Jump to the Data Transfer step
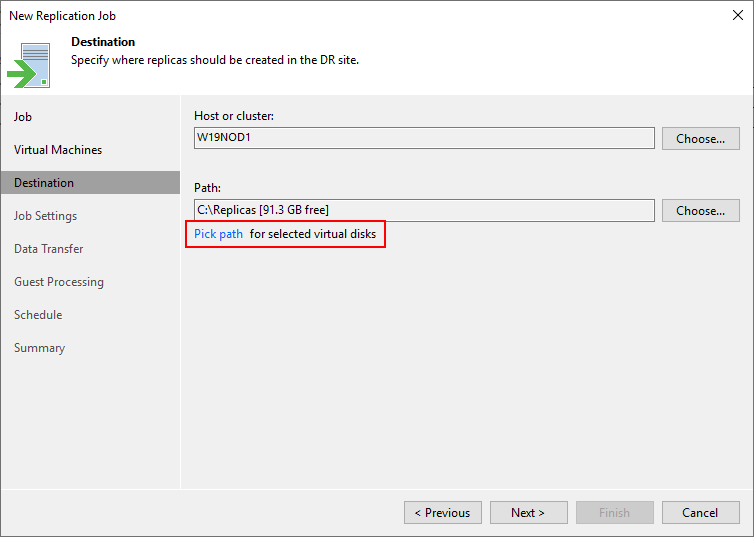754x537 pixels. [x=49, y=249]
